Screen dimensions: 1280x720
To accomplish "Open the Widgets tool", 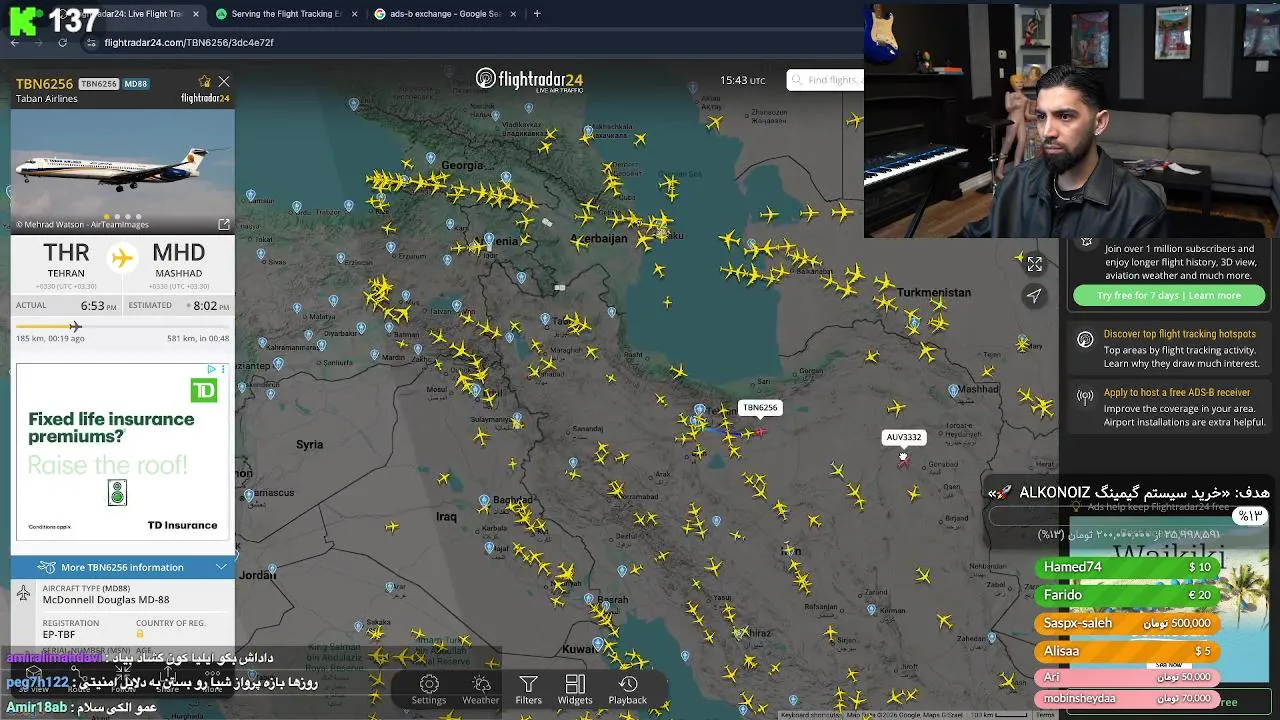I will click(575, 689).
